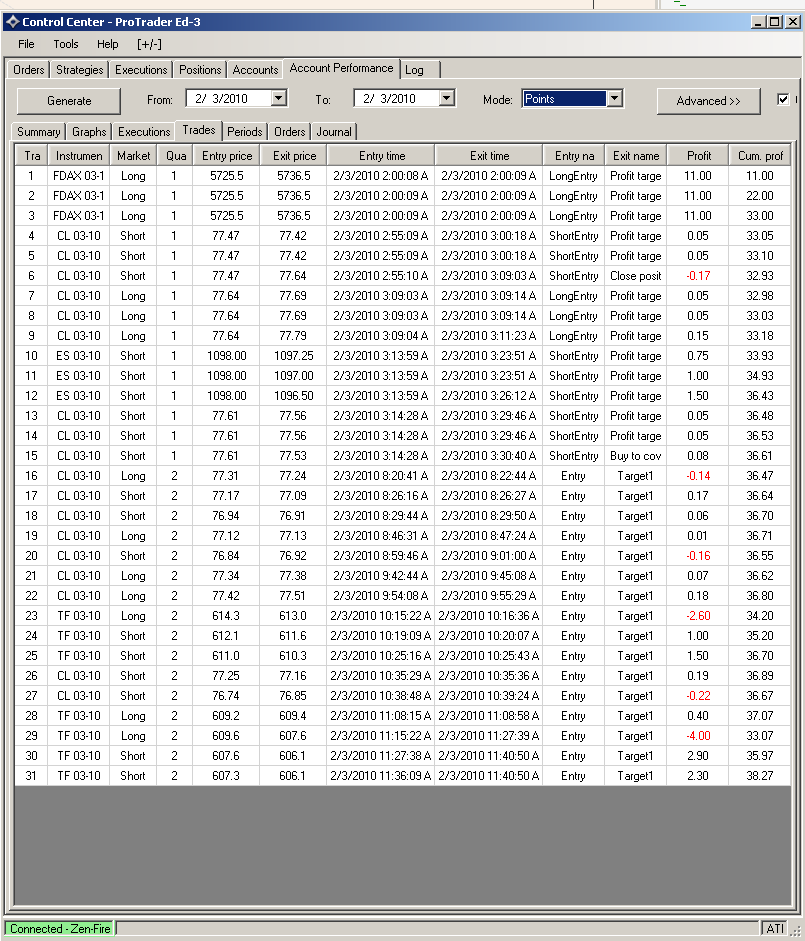805x941 pixels.
Task: Switch to the top Executions tab
Action: pyautogui.click(x=141, y=70)
